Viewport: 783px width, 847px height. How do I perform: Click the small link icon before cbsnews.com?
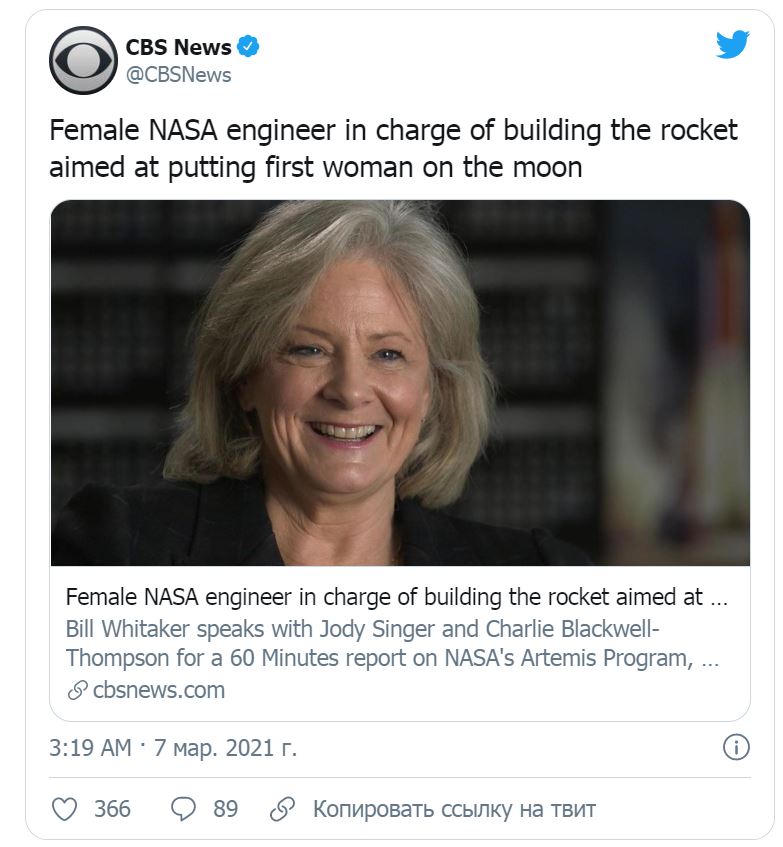coord(76,690)
